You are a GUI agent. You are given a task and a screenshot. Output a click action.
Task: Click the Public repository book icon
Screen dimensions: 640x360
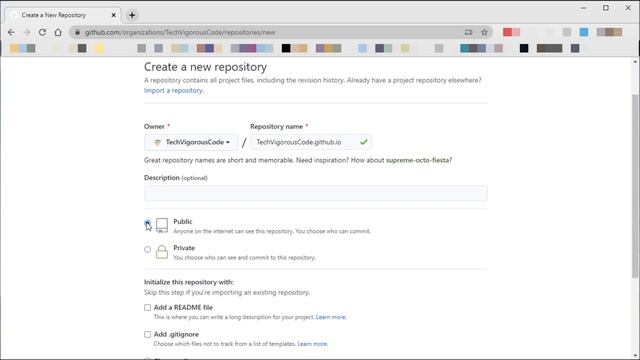pyautogui.click(x=162, y=225)
